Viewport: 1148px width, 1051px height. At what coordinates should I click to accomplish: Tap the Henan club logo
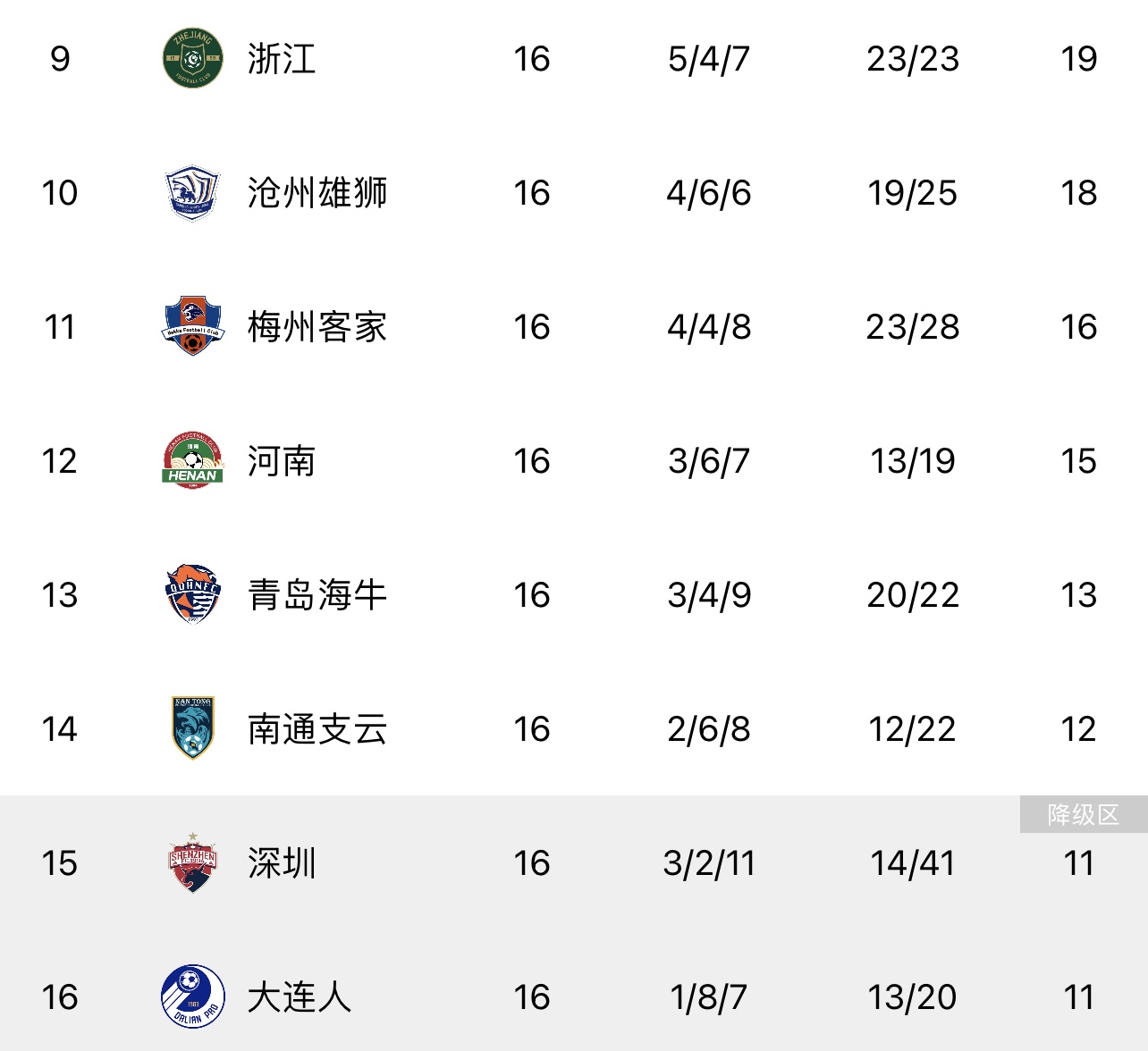(192, 460)
